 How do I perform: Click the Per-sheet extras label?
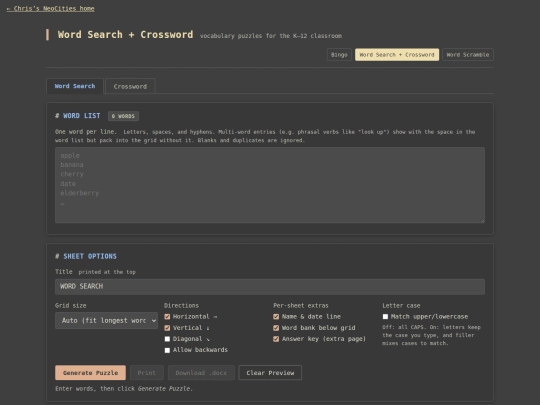pyautogui.click(x=301, y=305)
